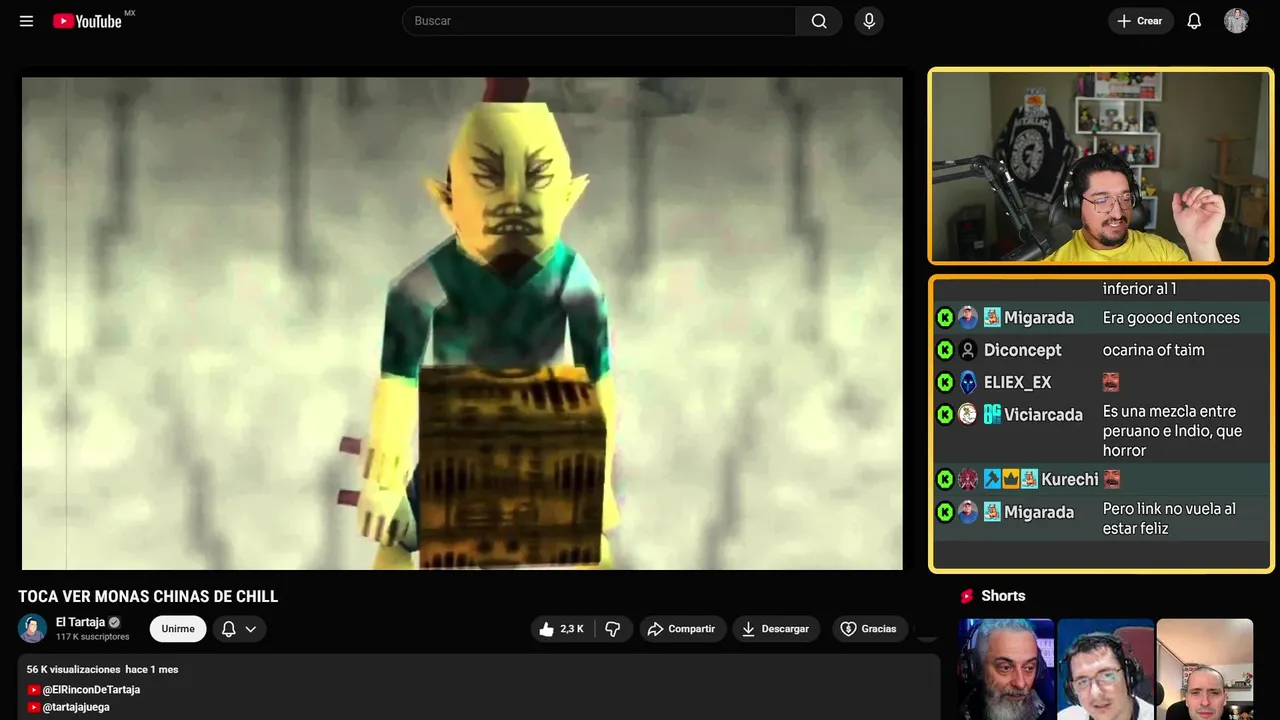Open the hamburger guide menu

(26, 21)
